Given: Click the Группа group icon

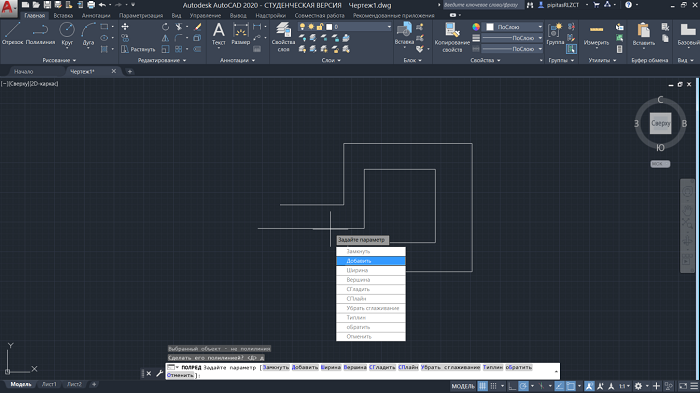Looking at the screenshot, I should tap(555, 34).
